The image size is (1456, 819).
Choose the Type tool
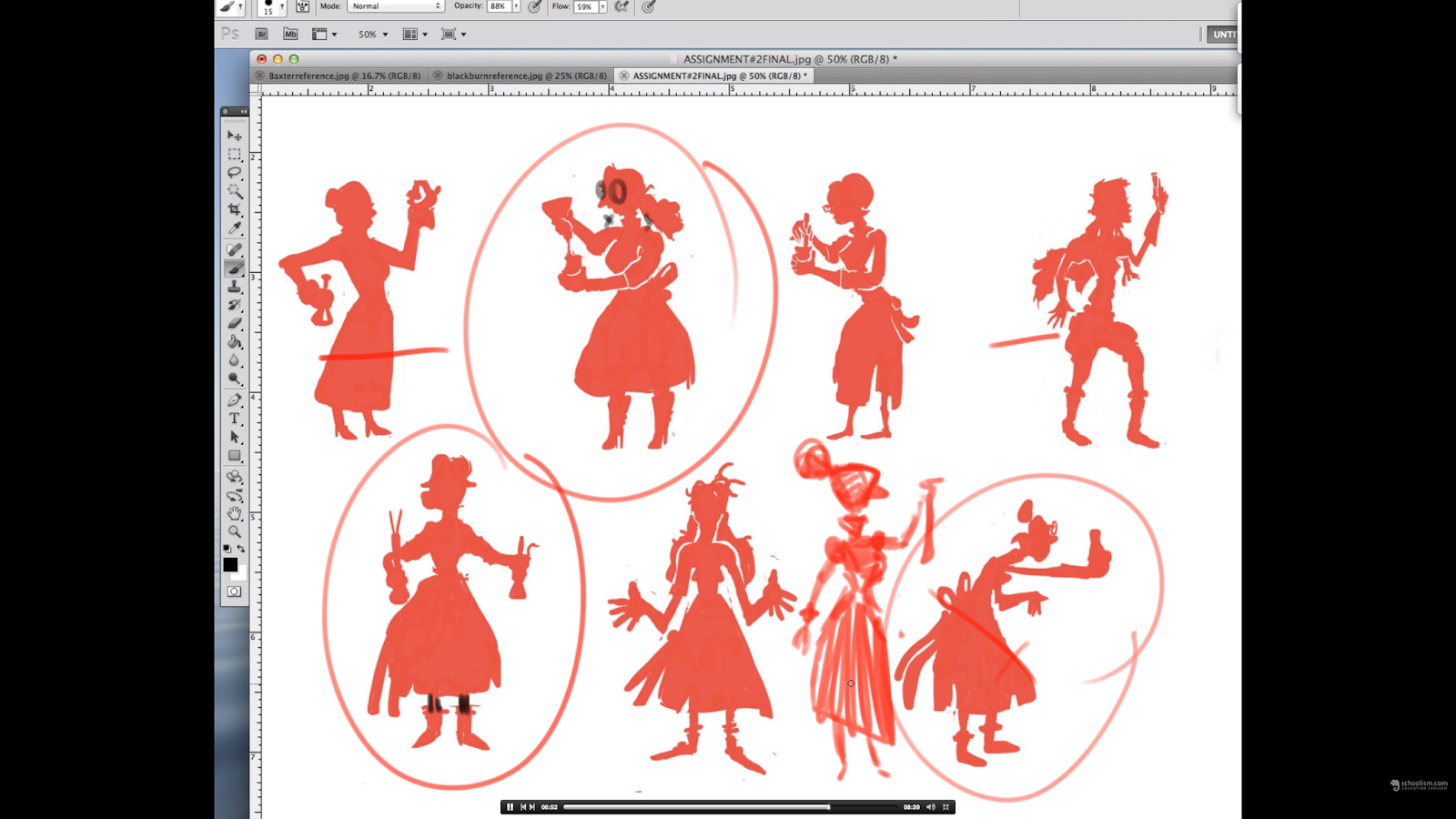click(x=234, y=419)
